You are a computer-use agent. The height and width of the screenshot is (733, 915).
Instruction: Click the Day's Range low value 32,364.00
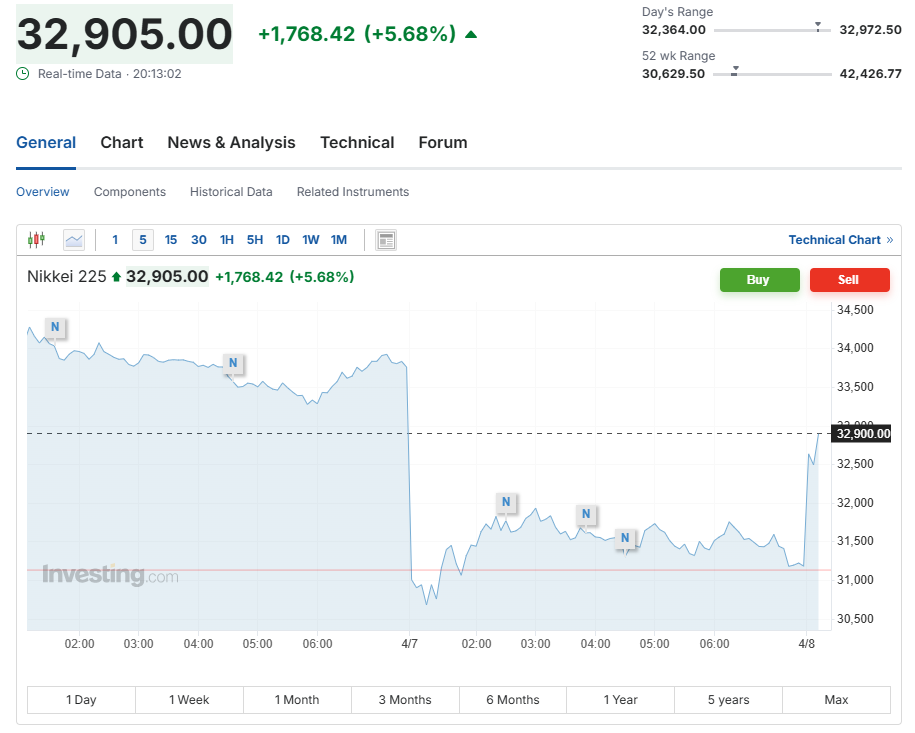673,30
